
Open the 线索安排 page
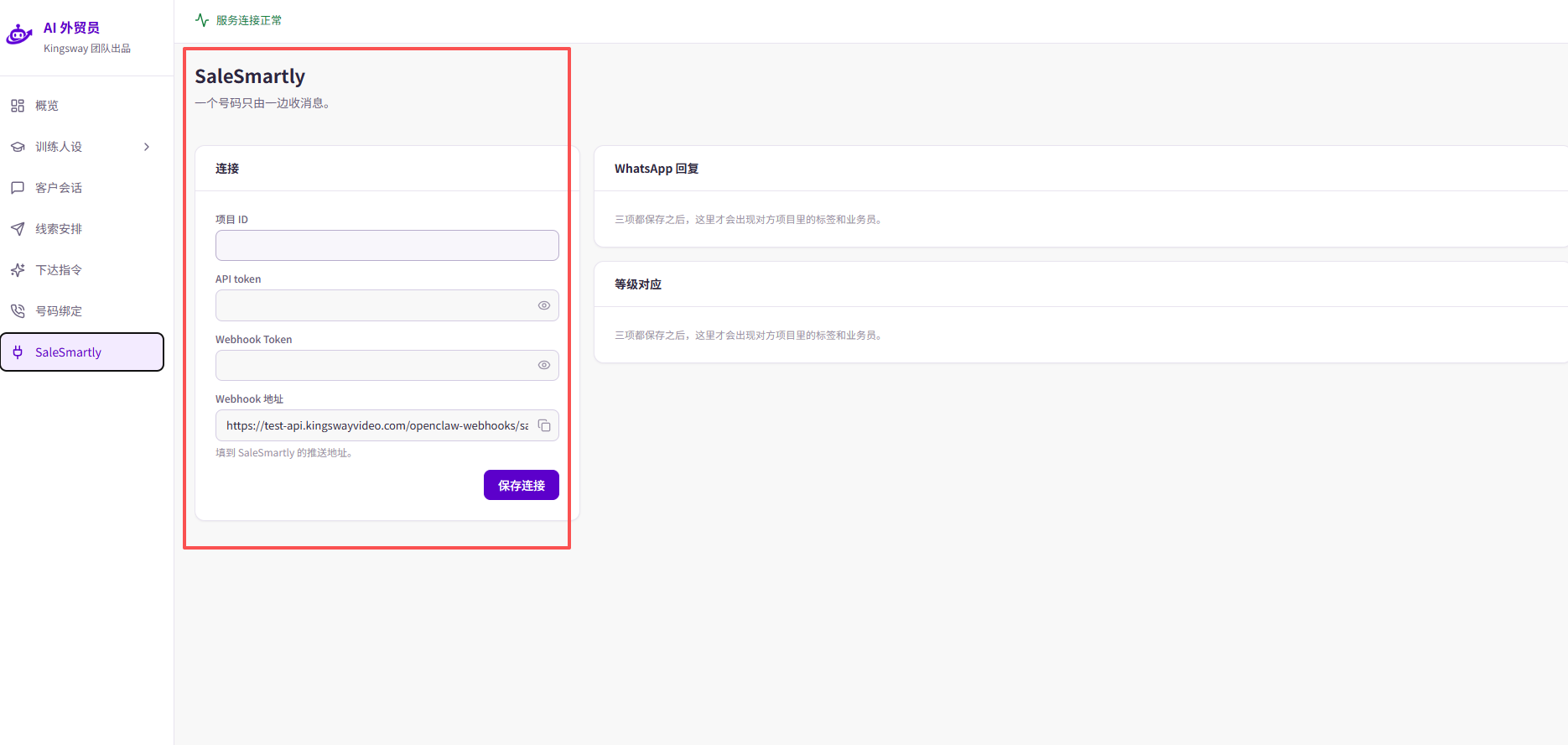(82, 229)
